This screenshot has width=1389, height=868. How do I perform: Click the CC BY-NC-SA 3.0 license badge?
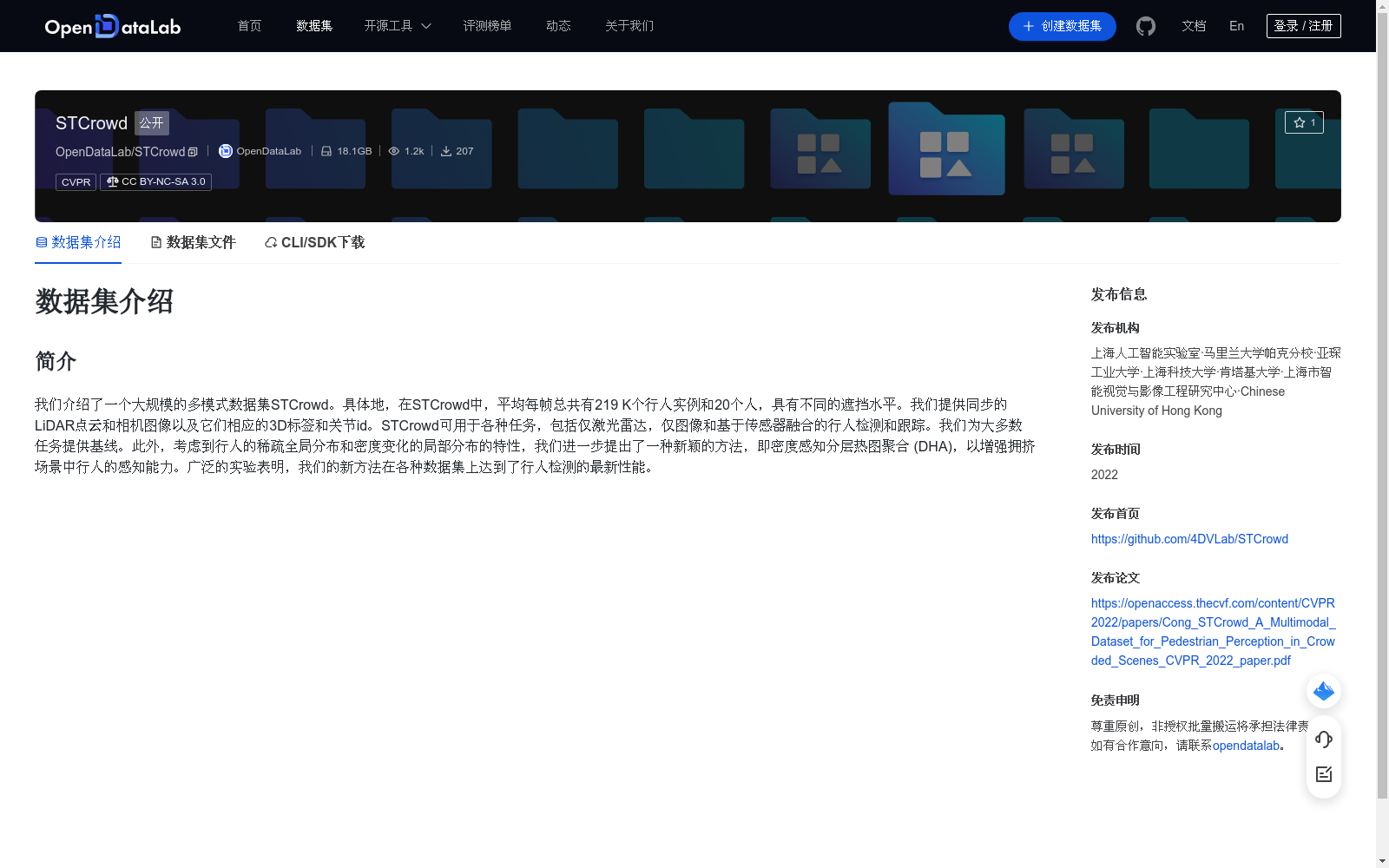click(156, 182)
